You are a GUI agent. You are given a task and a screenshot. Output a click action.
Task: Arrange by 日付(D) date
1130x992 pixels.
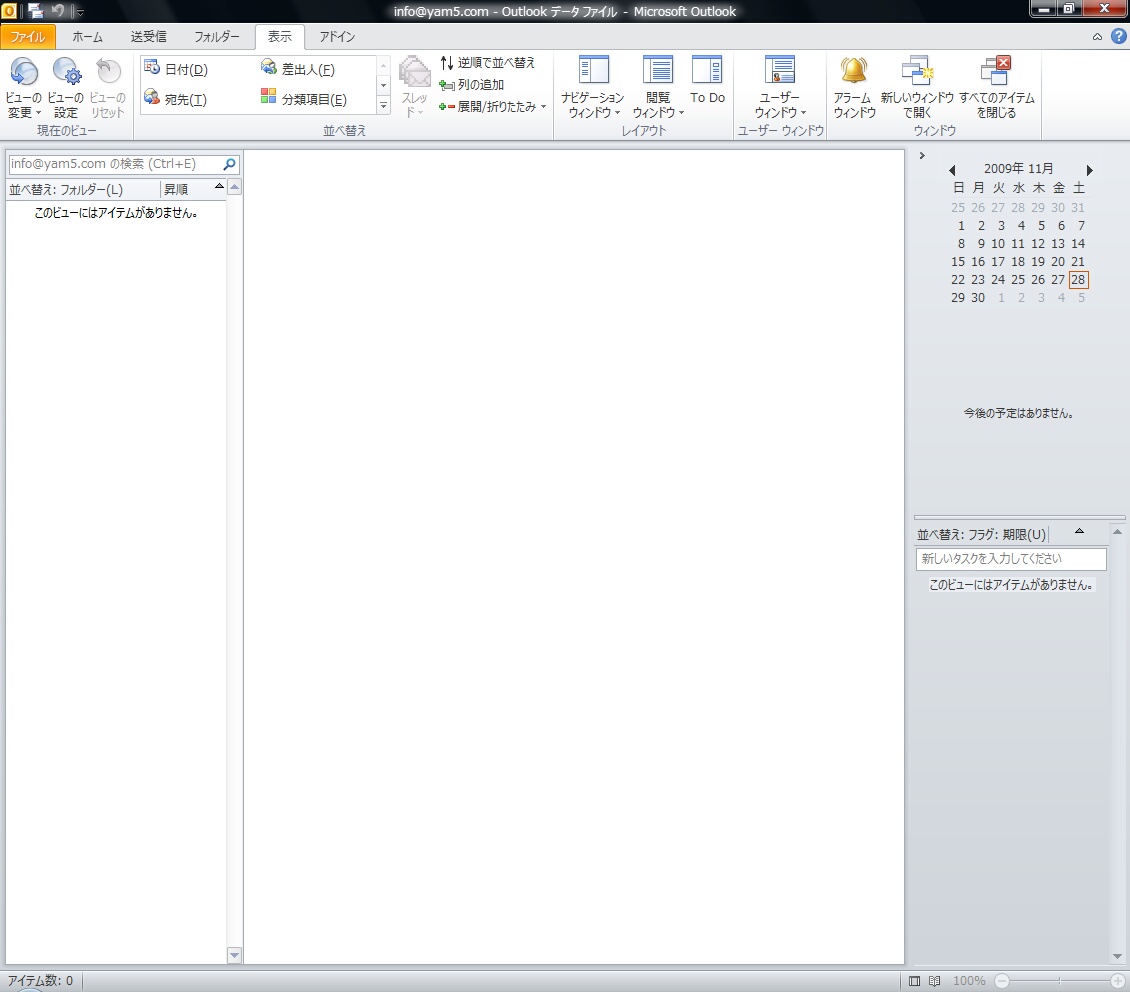pyautogui.click(x=176, y=69)
